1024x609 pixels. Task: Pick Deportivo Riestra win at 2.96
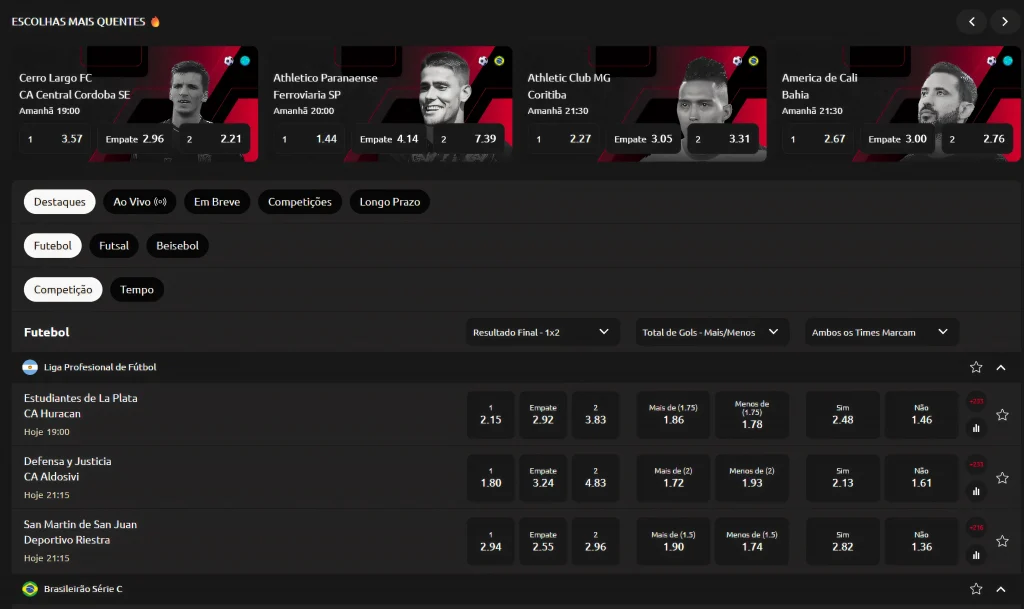click(595, 542)
